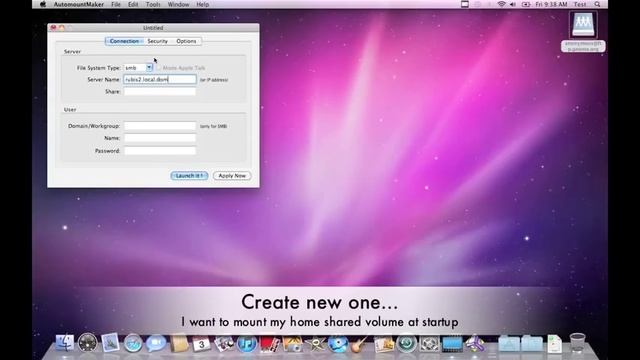Open the Apple menu
The height and width of the screenshot is (360, 640).
pos(43,4)
